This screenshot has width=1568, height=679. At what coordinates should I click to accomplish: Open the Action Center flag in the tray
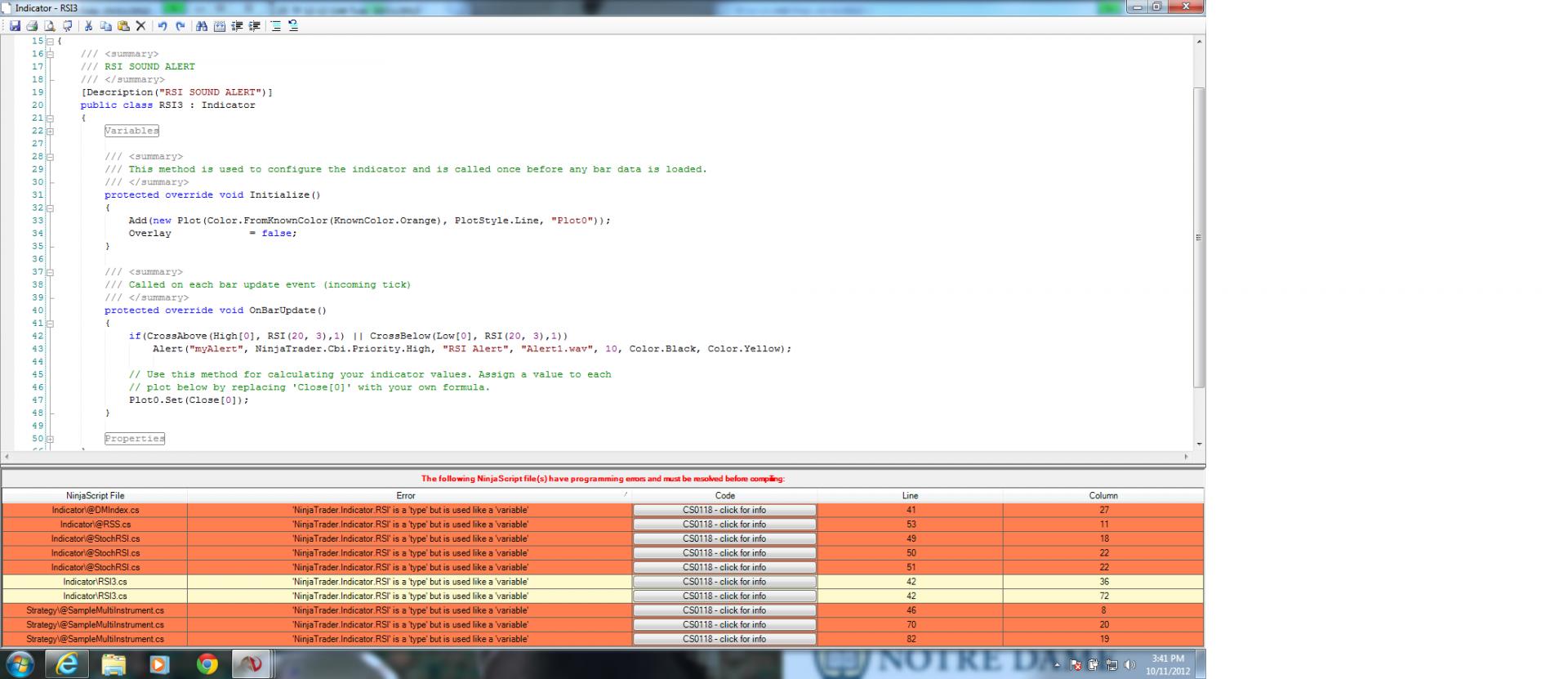(x=1076, y=665)
